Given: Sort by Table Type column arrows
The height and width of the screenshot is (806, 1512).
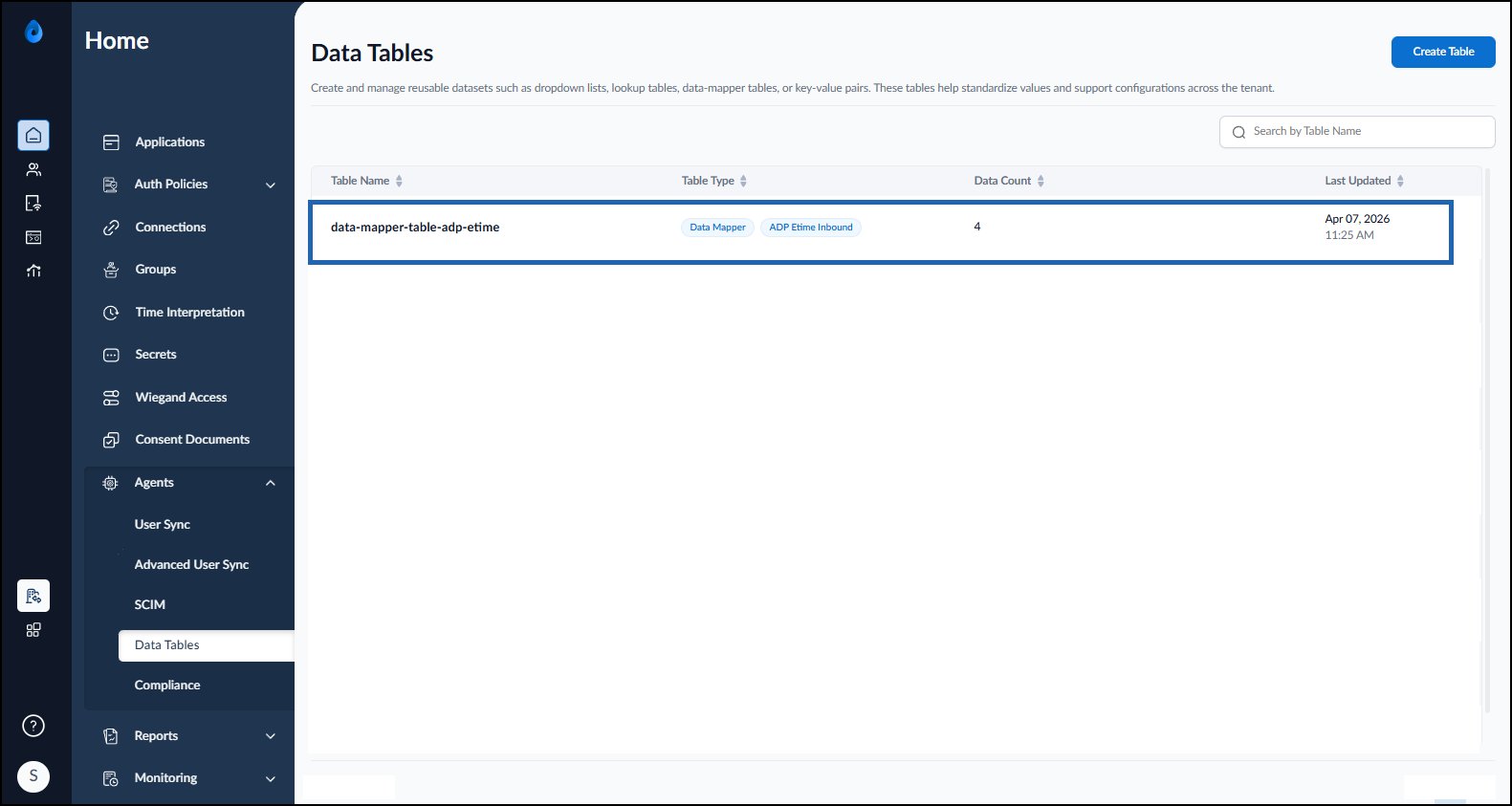Looking at the screenshot, I should [x=743, y=181].
